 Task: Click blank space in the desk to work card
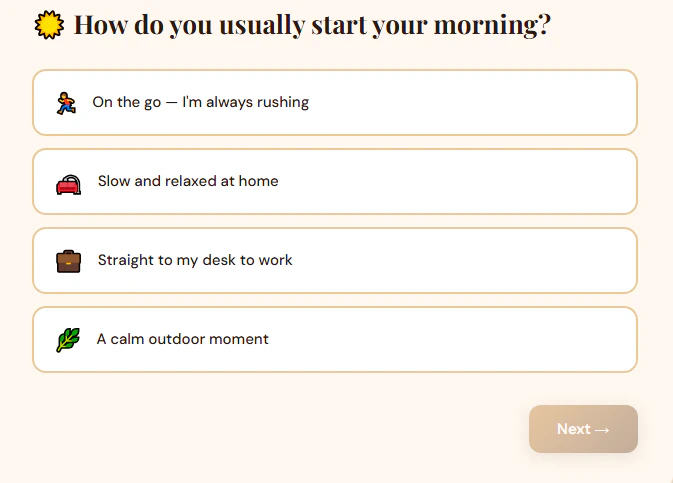tap(464, 261)
